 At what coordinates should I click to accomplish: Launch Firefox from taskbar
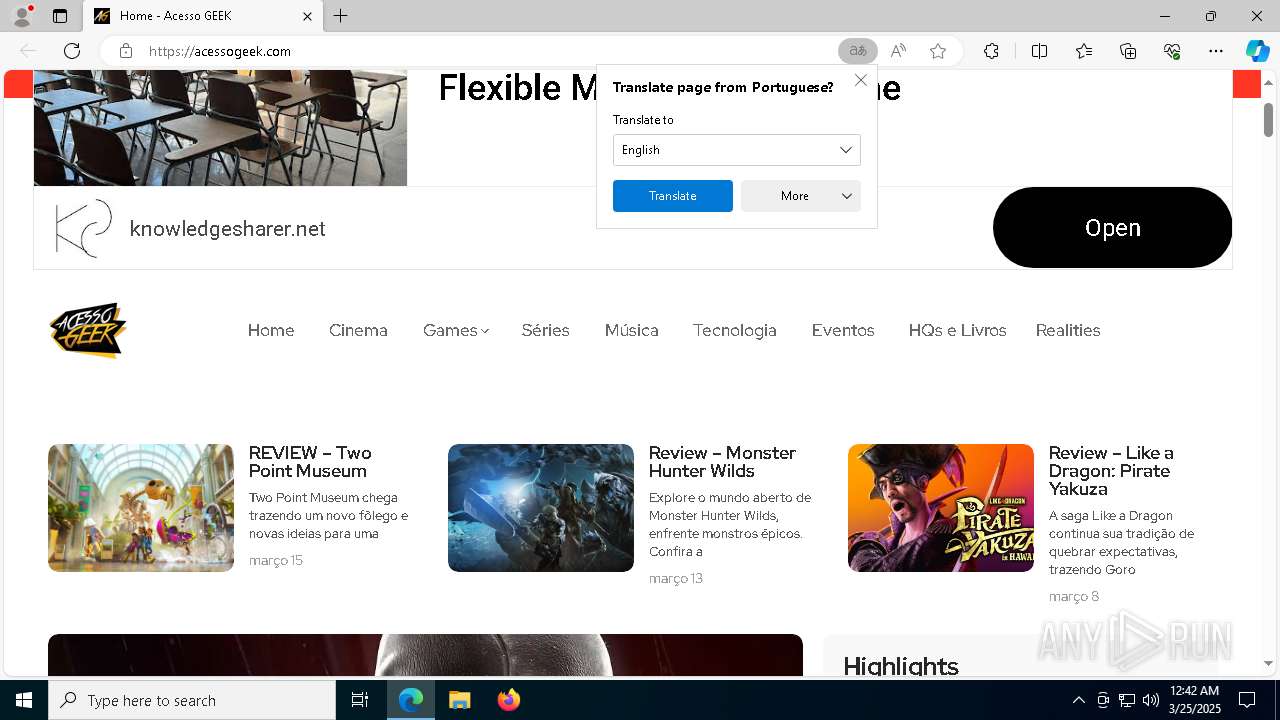(509, 700)
